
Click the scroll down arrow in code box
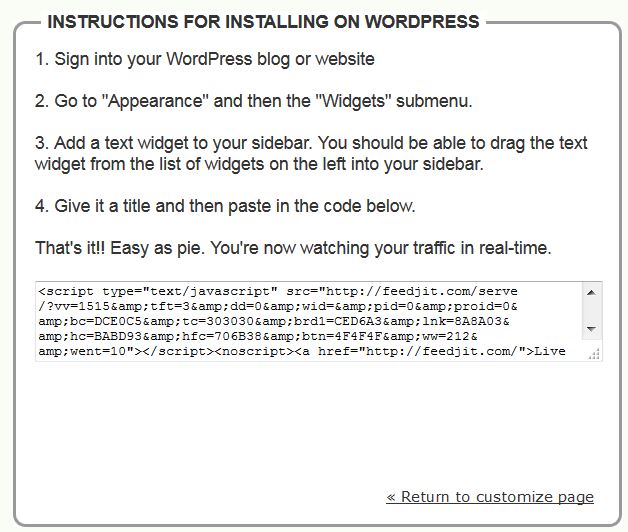(591, 329)
